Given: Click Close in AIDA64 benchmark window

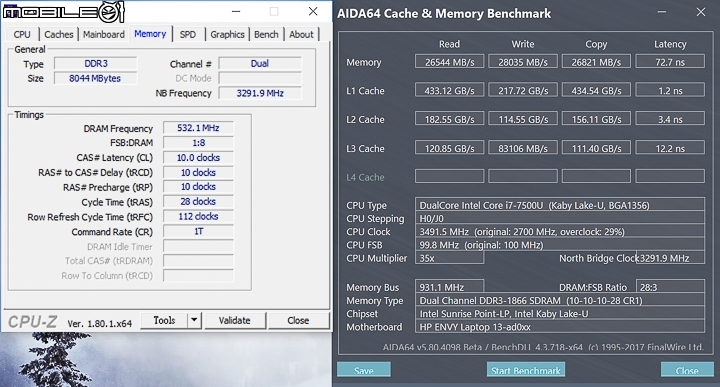Looking at the screenshot, I should [687, 370].
